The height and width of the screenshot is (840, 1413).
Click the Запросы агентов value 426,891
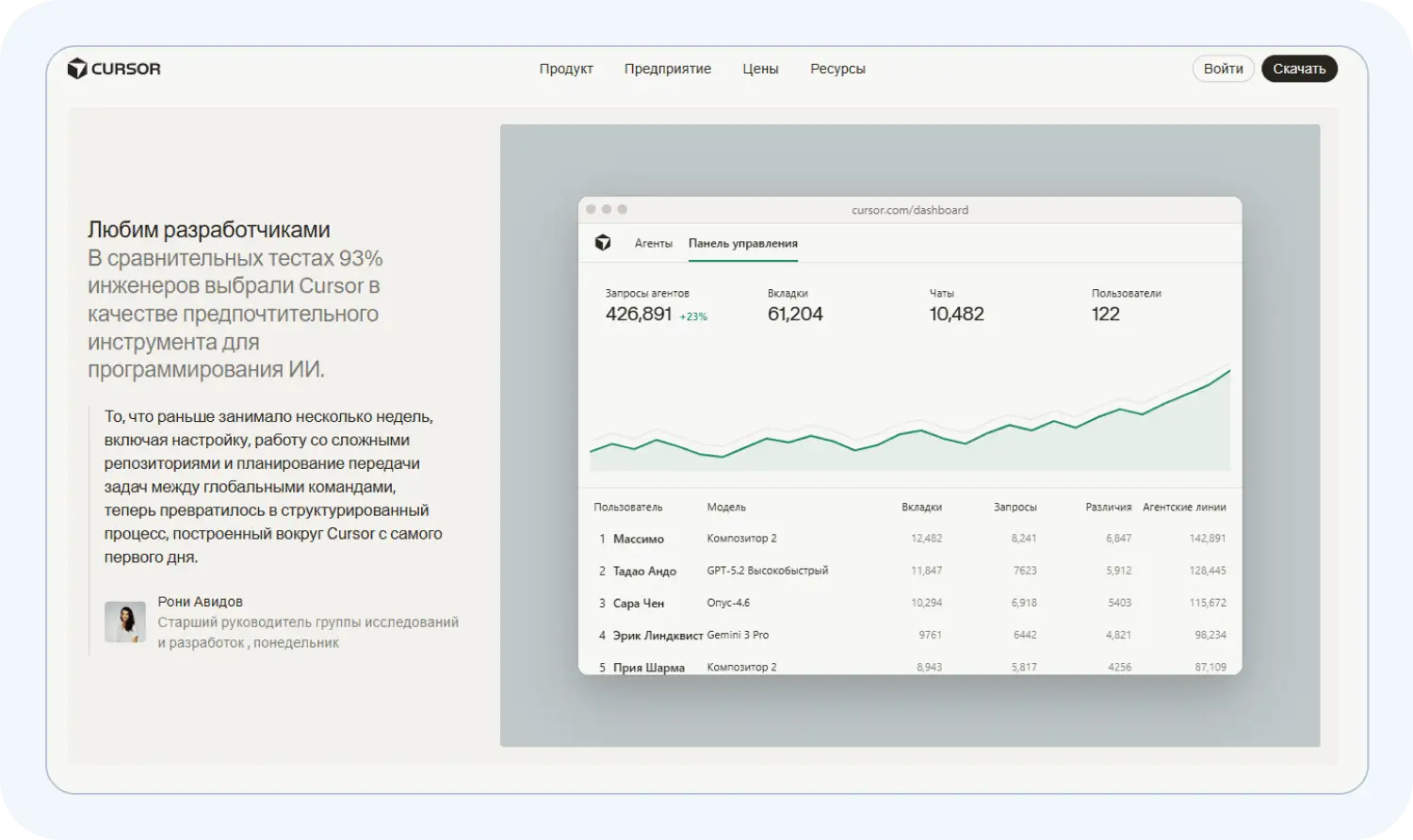coord(639,315)
